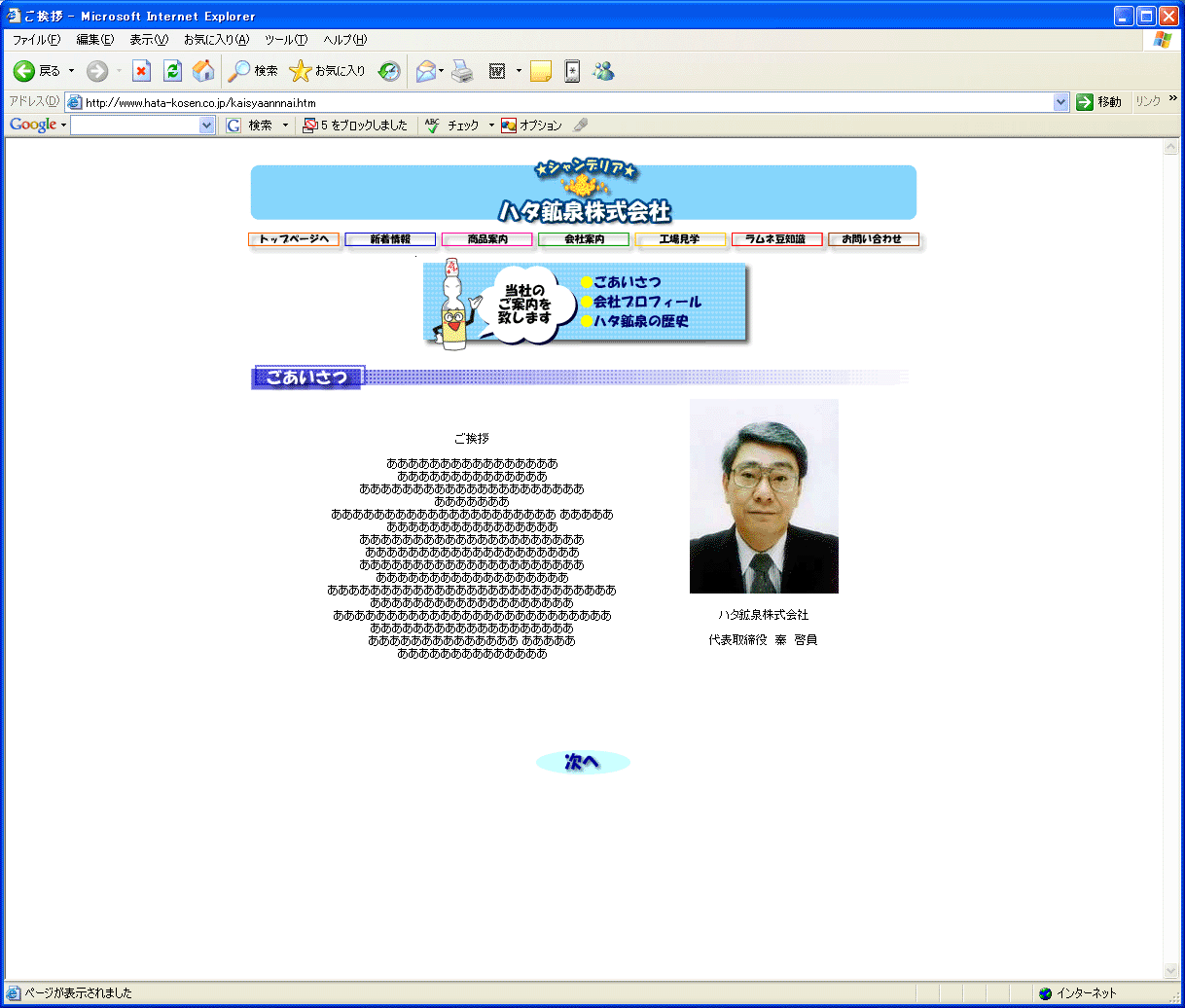Print the page with the printer icon
This screenshot has width=1185, height=1008.
tap(462, 71)
